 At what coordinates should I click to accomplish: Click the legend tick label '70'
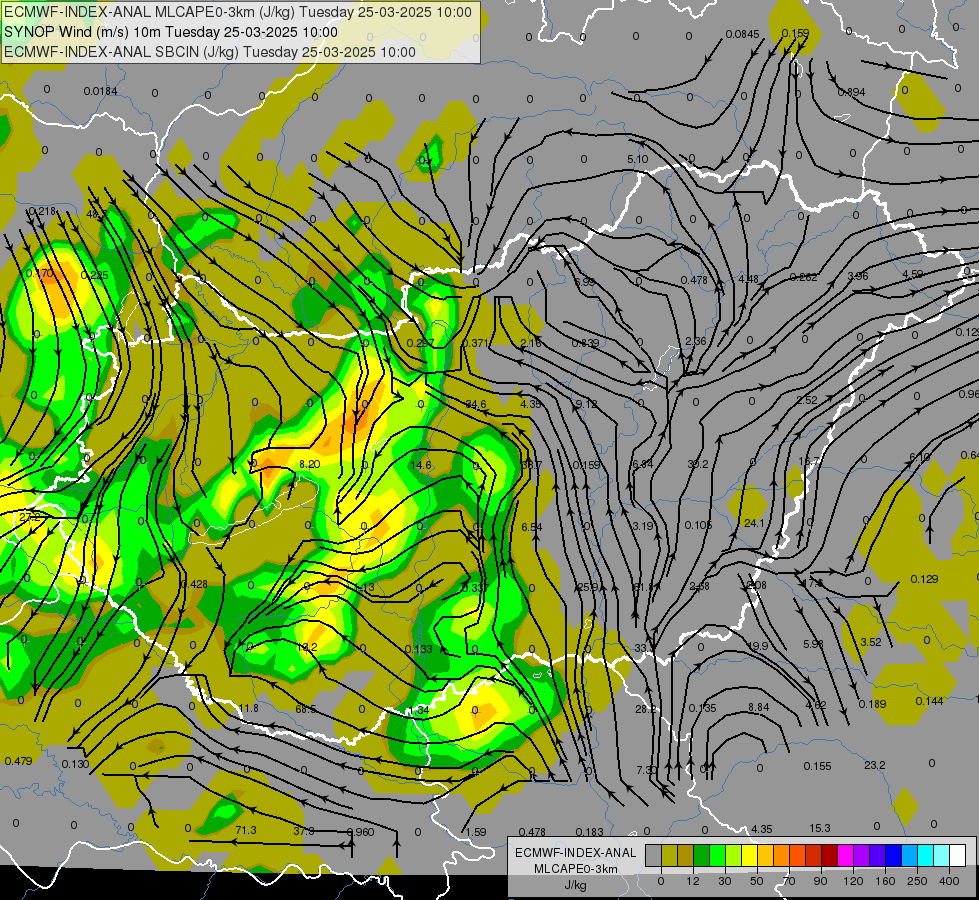(789, 881)
